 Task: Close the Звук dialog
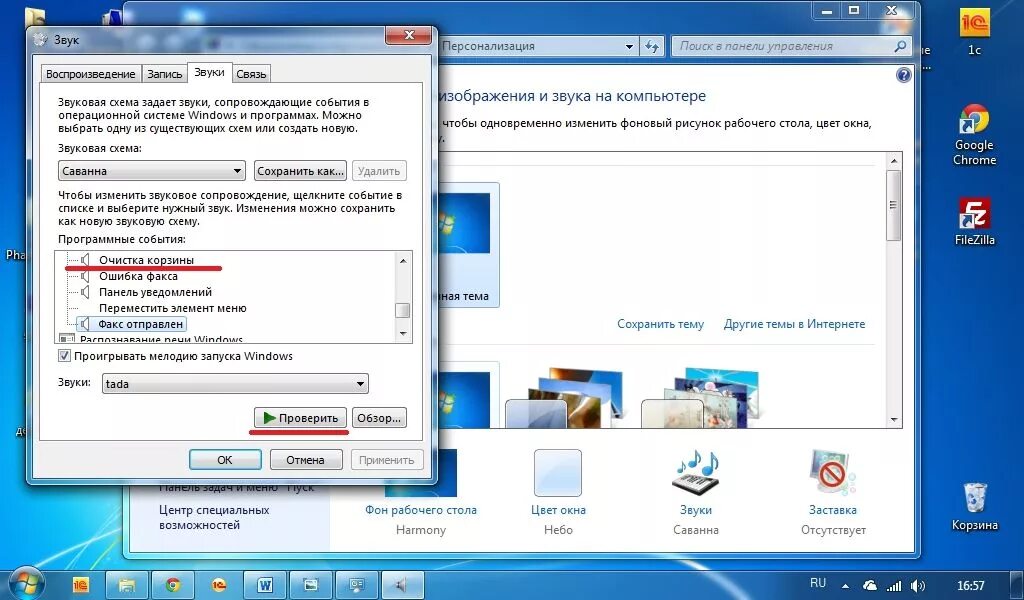[409, 35]
